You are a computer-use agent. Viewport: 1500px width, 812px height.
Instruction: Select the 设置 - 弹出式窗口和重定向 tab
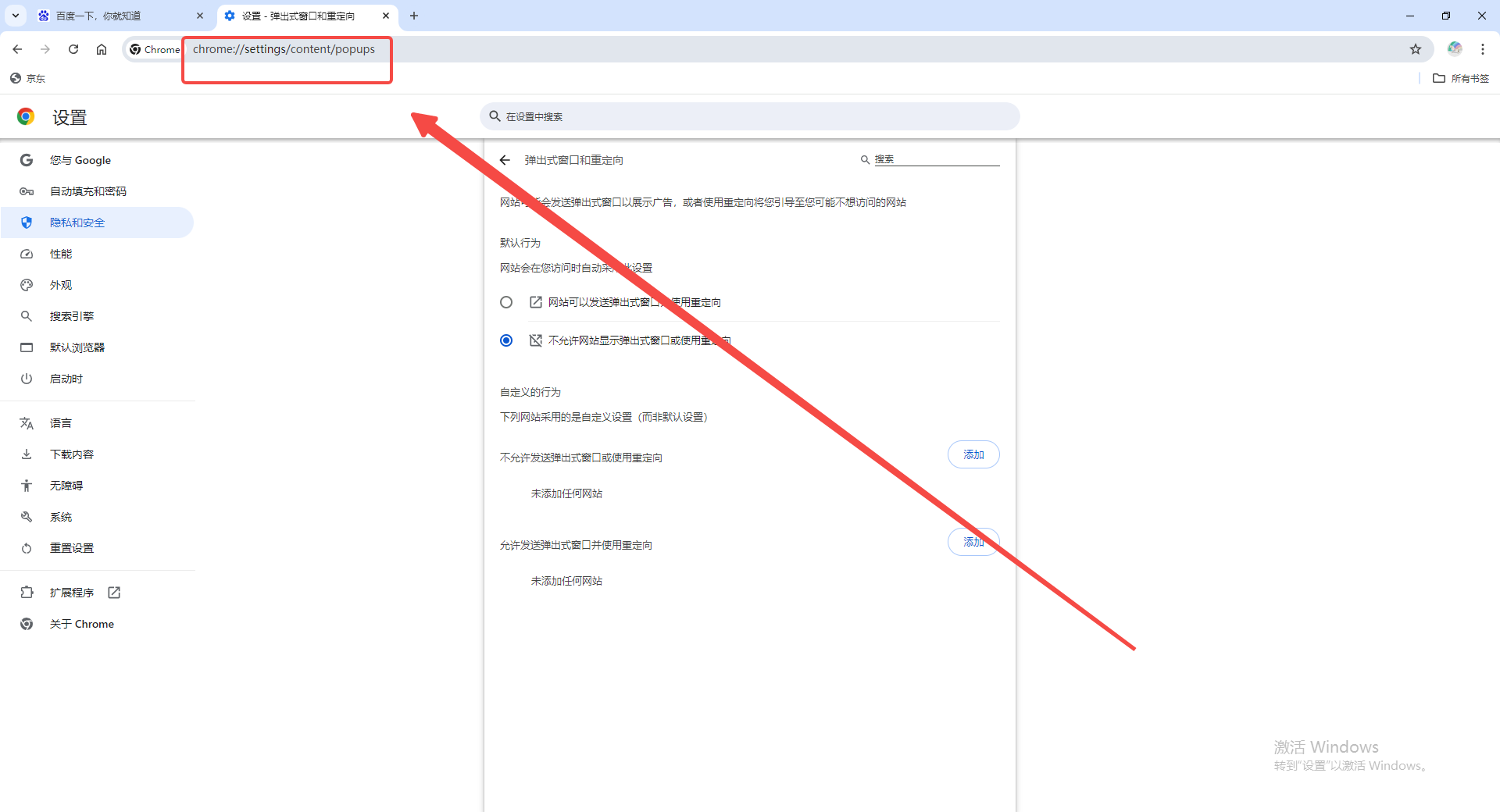click(x=306, y=16)
